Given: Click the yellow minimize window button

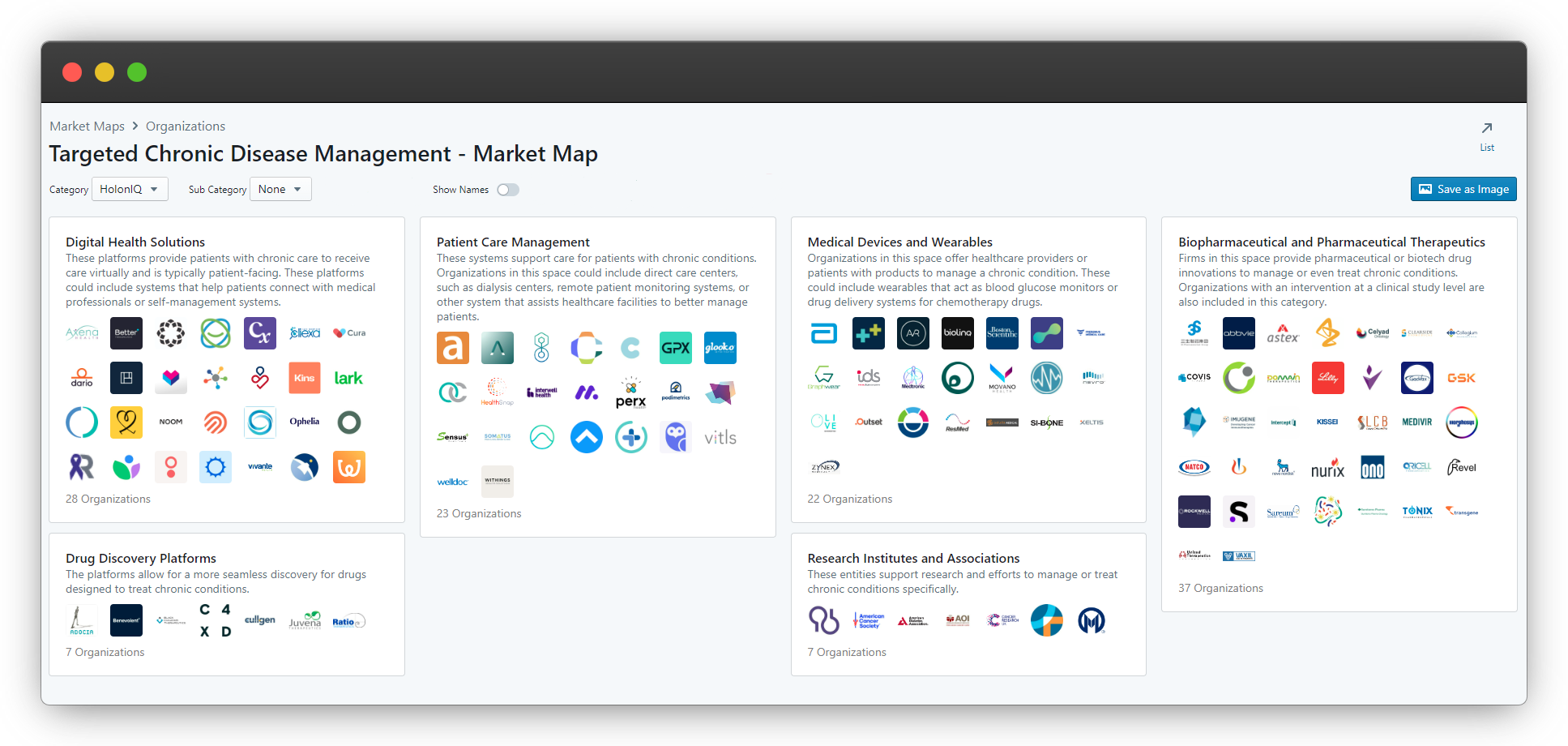Looking at the screenshot, I should 105,72.
